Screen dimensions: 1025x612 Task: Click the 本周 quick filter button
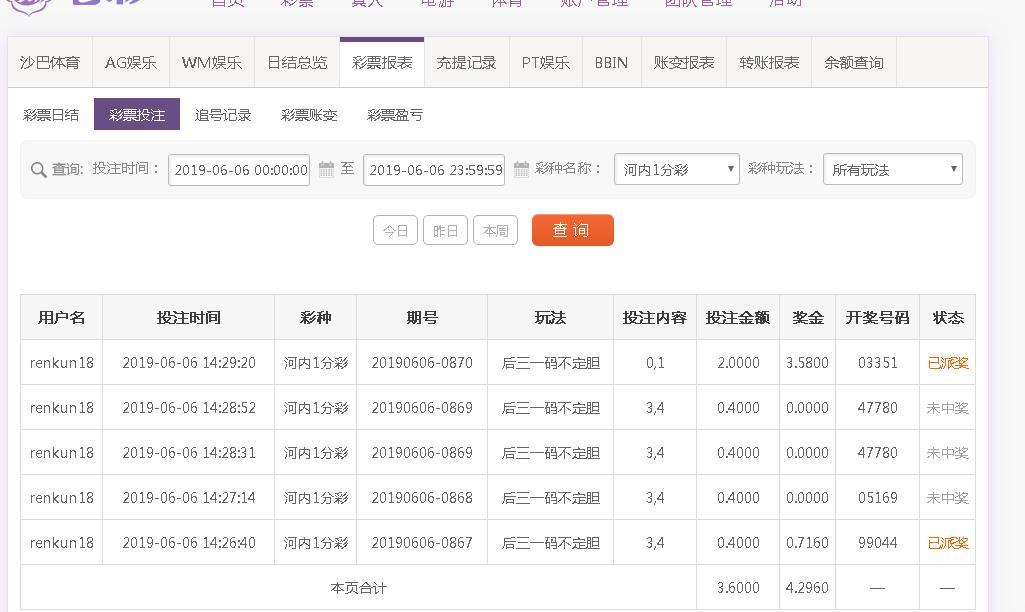pos(496,230)
